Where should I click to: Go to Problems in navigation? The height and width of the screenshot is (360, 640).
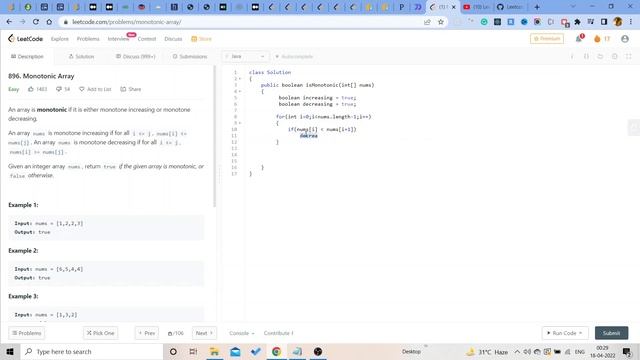click(88, 39)
